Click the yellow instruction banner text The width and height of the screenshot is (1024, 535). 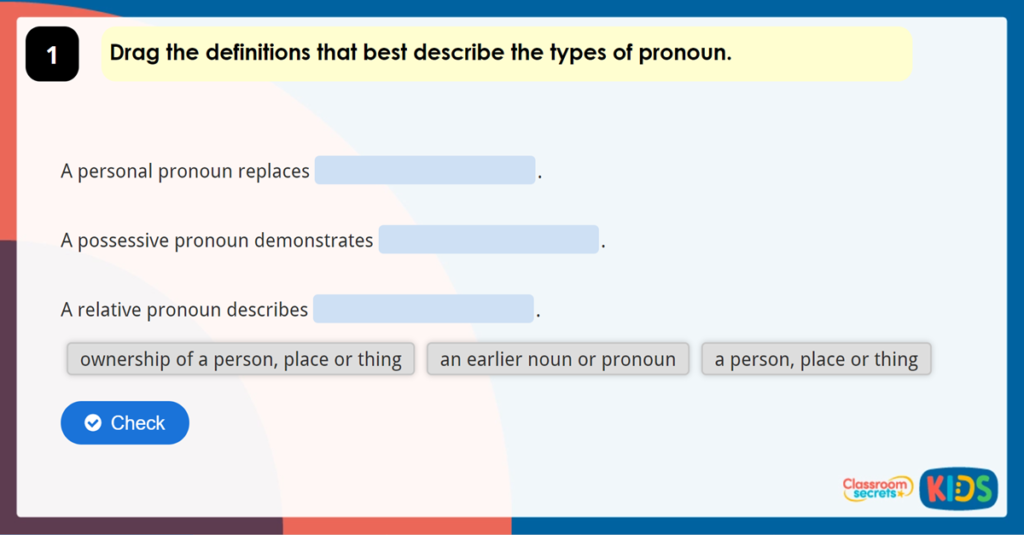420,53
